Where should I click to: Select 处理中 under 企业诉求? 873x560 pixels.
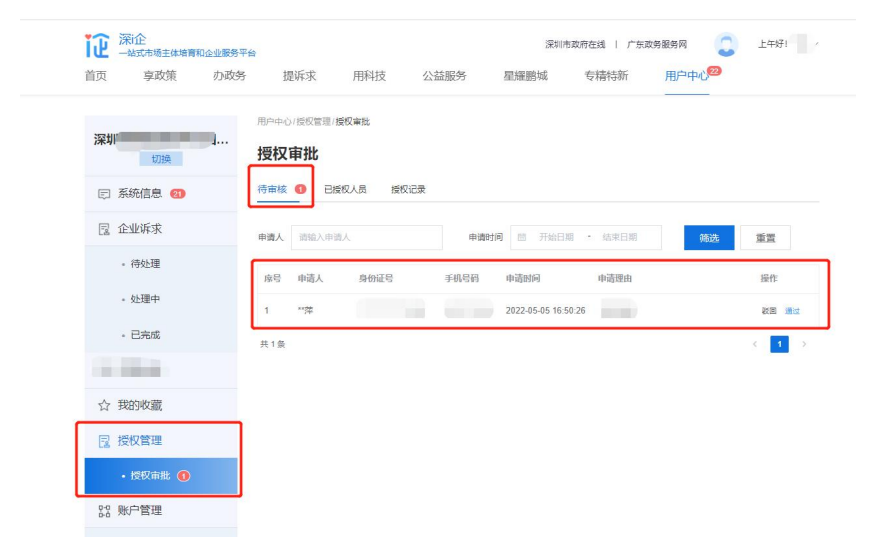point(145,299)
